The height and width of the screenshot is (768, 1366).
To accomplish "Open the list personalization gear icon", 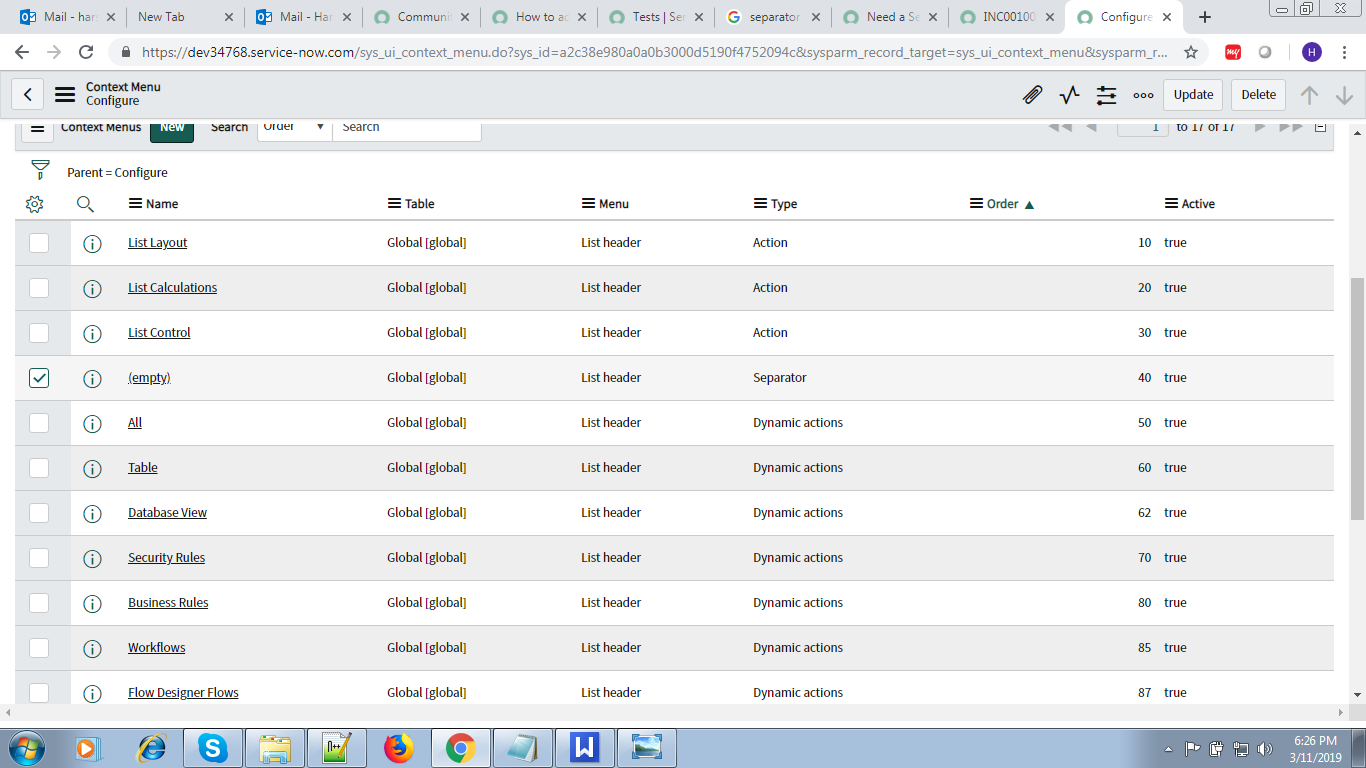I will coord(34,203).
